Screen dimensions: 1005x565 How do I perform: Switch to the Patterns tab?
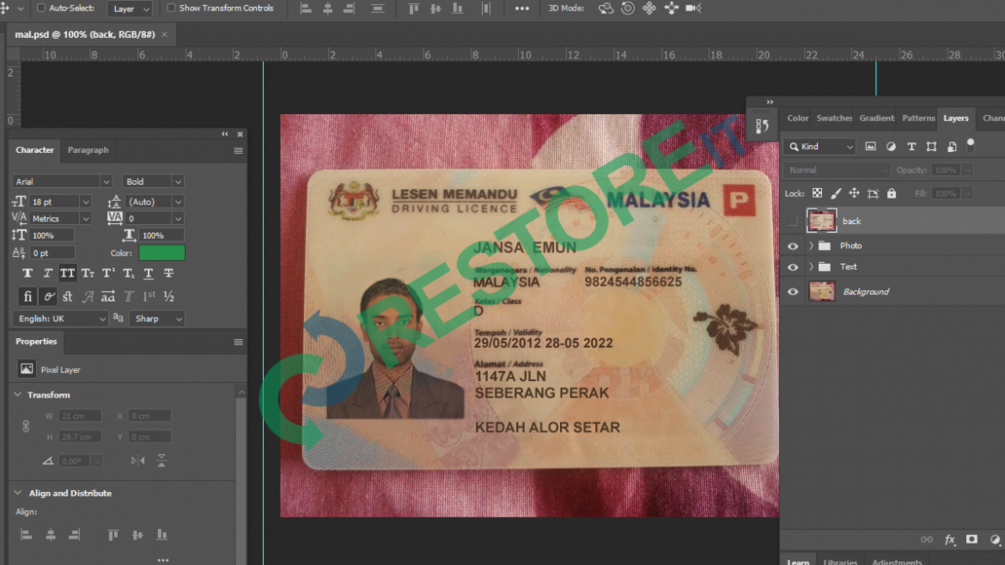click(x=918, y=118)
